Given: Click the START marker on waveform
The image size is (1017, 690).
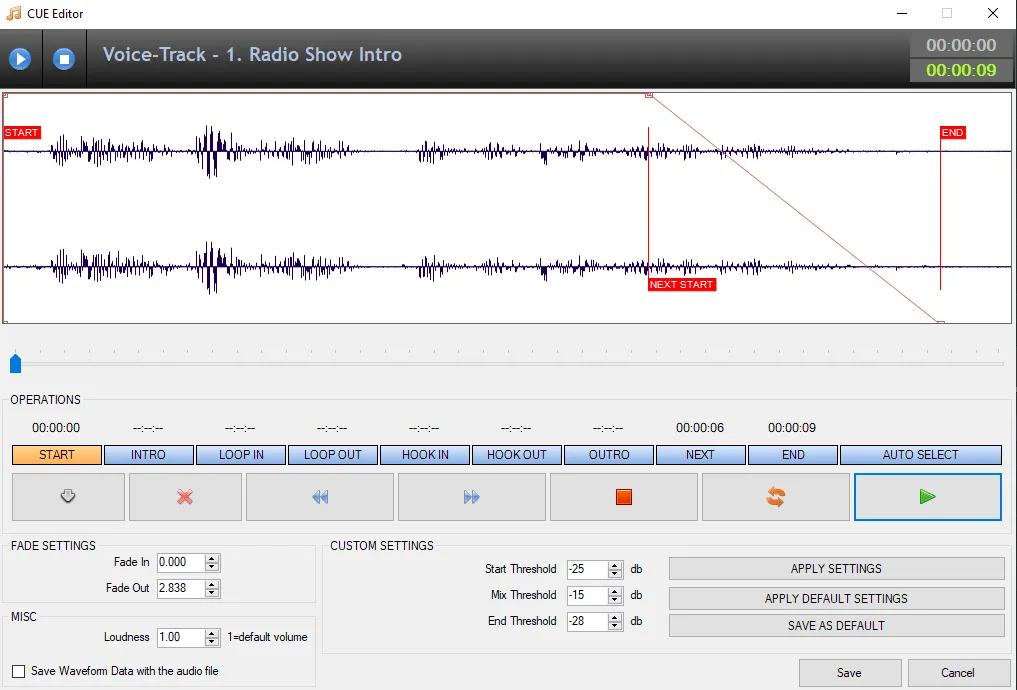Looking at the screenshot, I should (22, 132).
